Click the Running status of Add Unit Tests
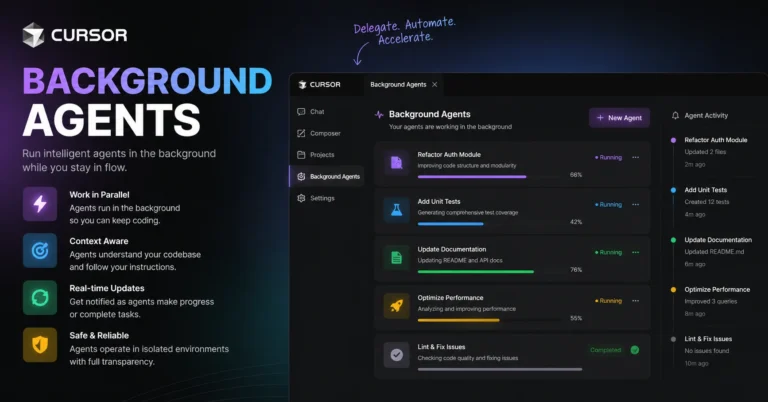This screenshot has height=402, width=768. (x=608, y=204)
